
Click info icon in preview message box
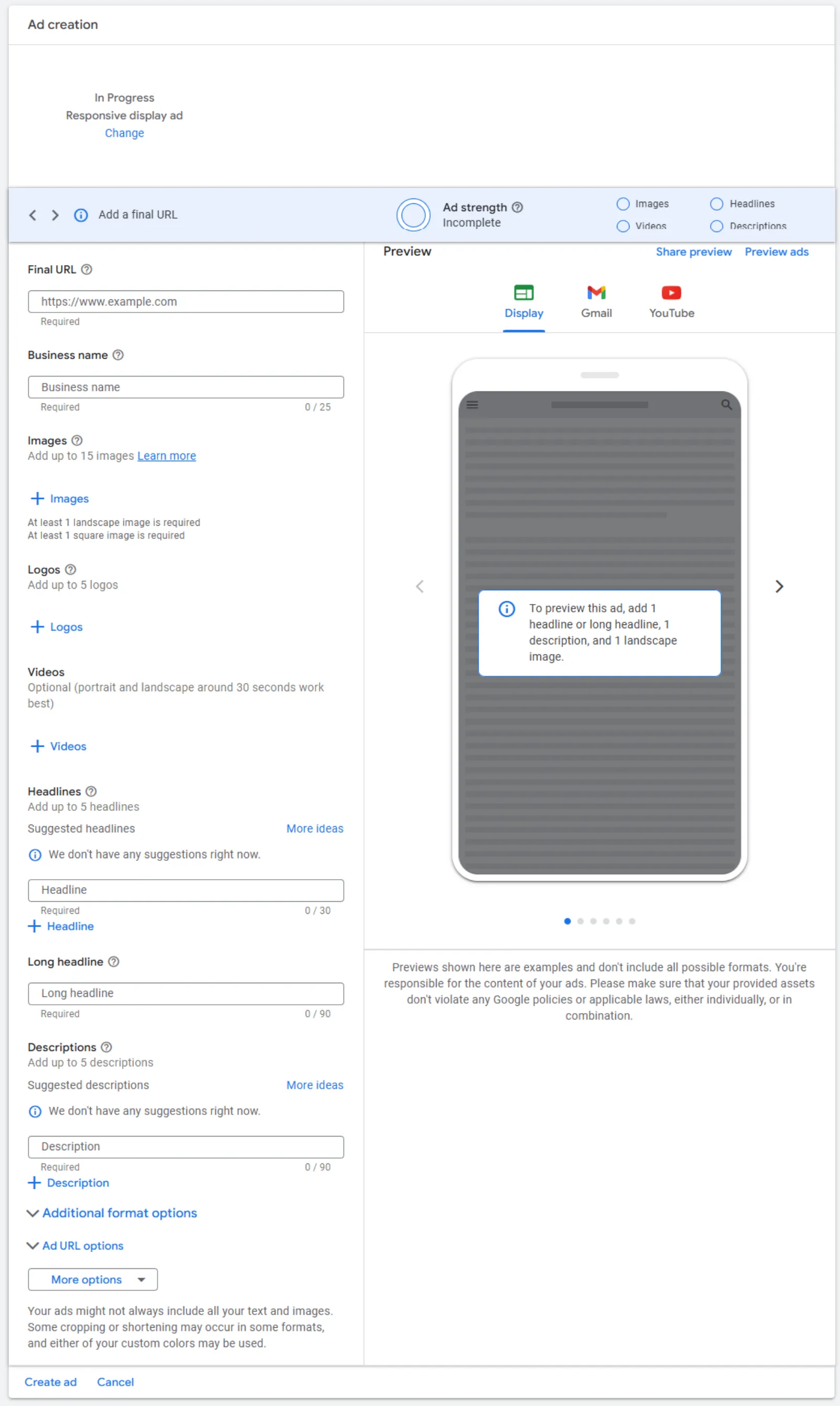pyautogui.click(x=507, y=609)
